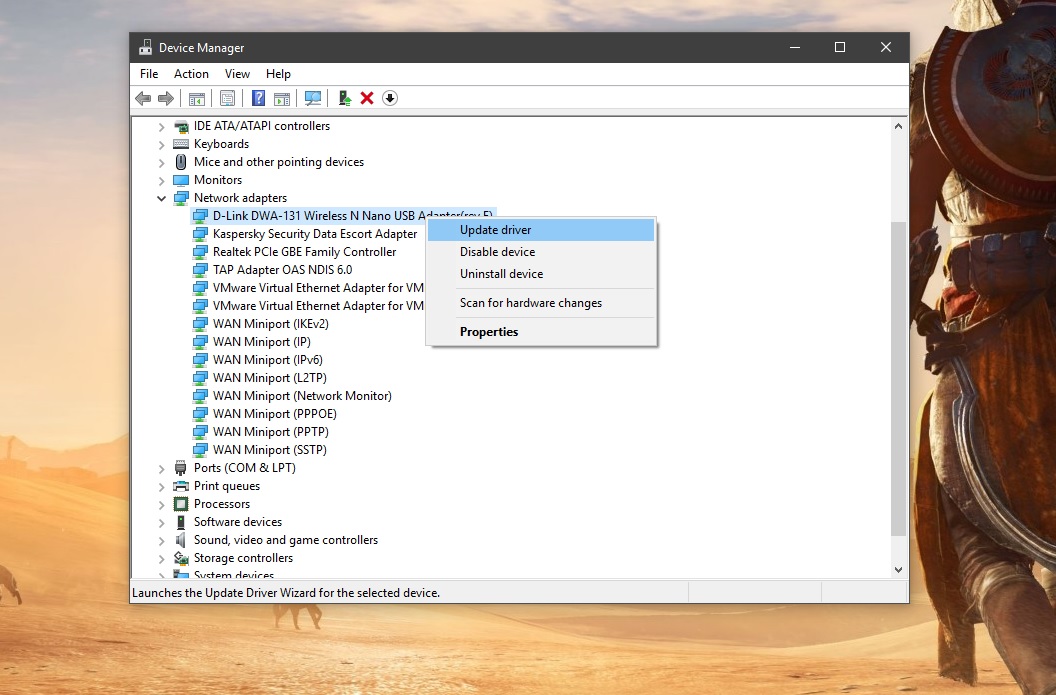Viewport: 1056px width, 695px height.
Task: Click red X Uninstall device toolbar icon
Action: 367,98
